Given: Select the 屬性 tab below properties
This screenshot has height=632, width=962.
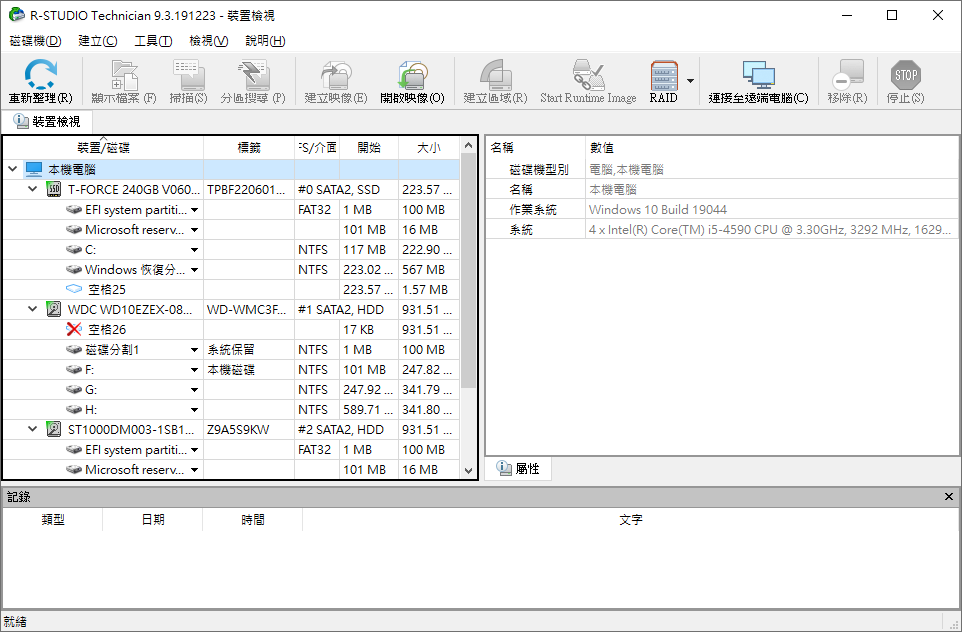Looking at the screenshot, I should pyautogui.click(x=518, y=469).
